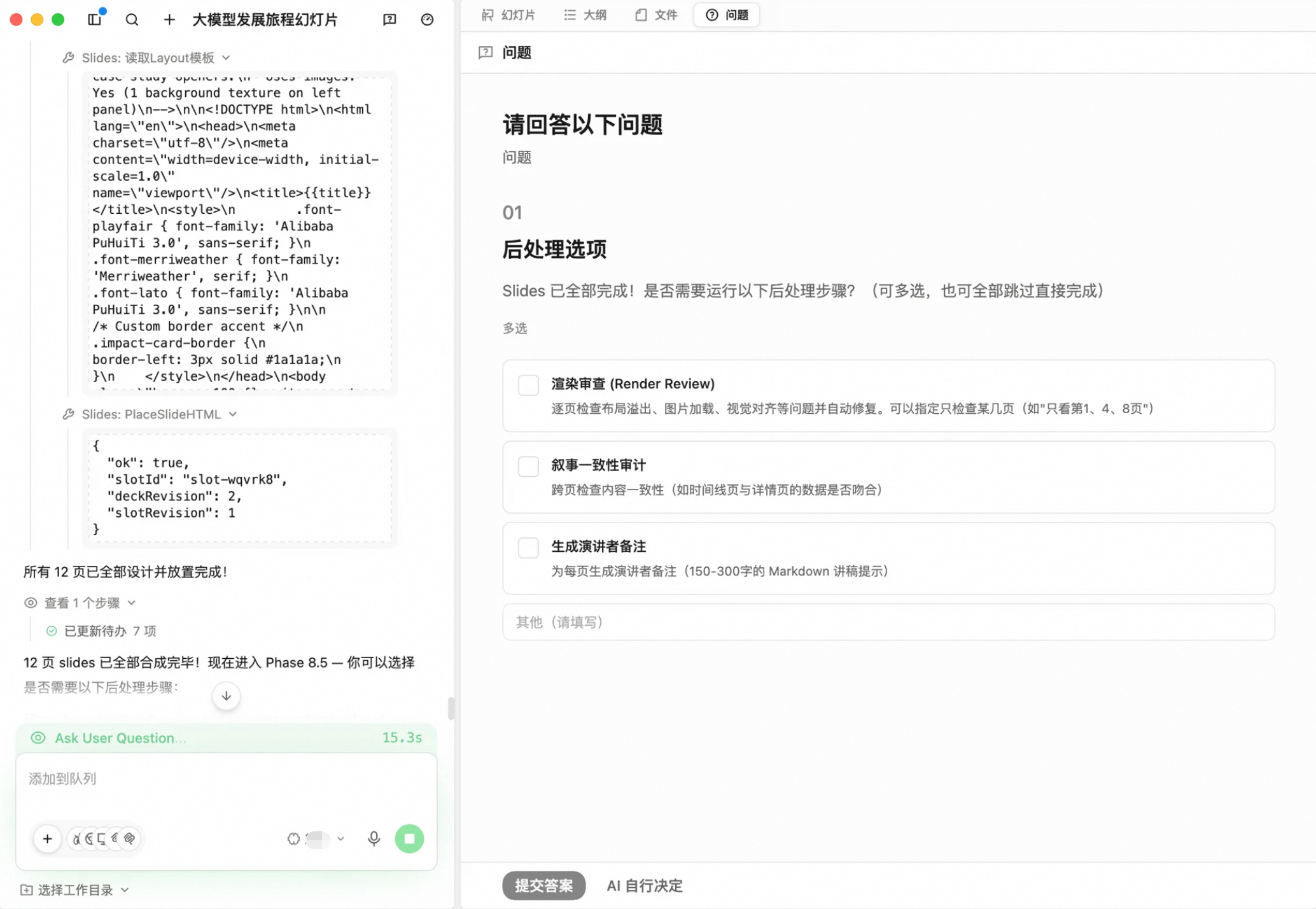The image size is (1316, 909).
Task: Click chat panel vertical scrollbar
Action: [451, 708]
